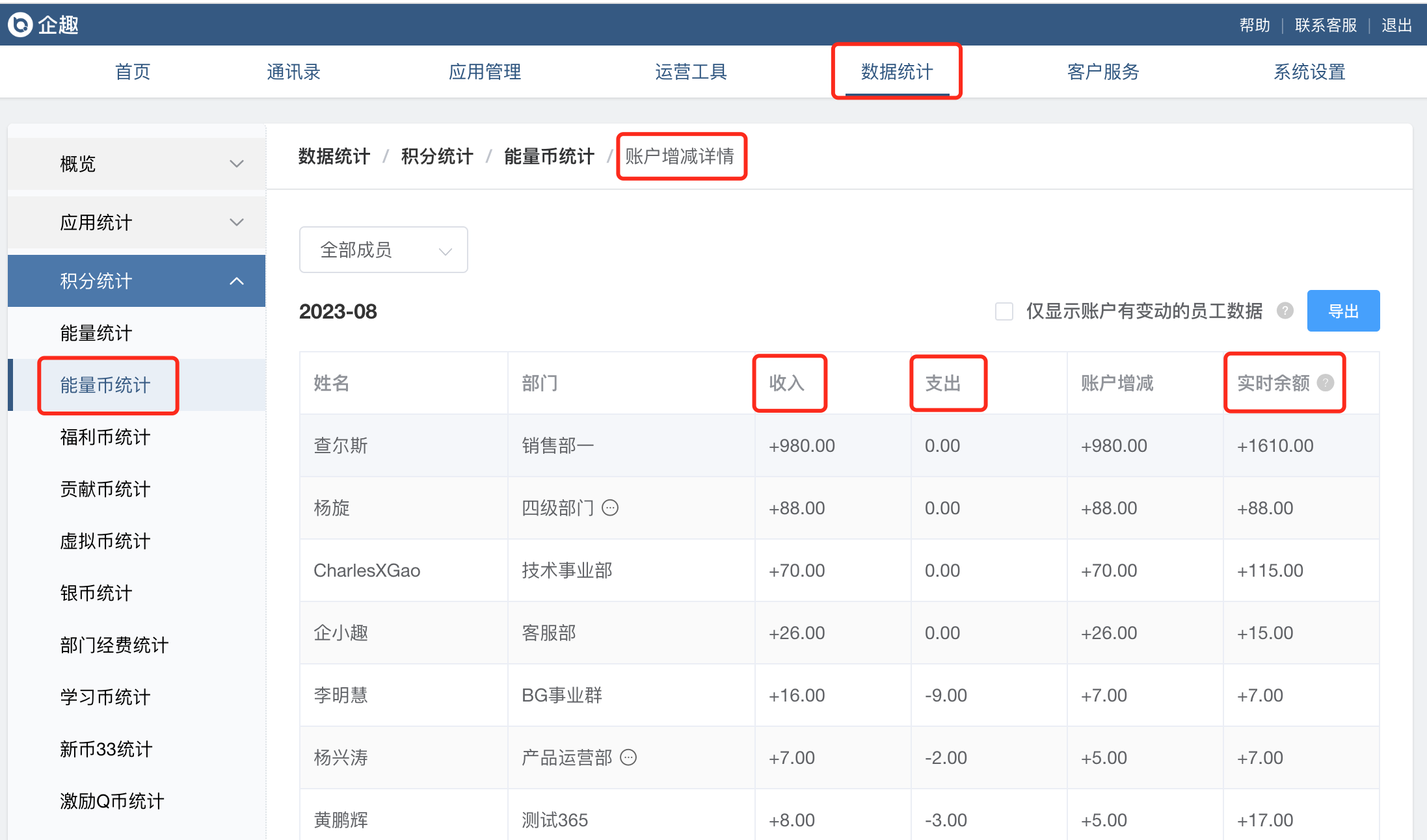The height and width of the screenshot is (840, 1427).
Task: Open the 客户服务 tab
Action: [1103, 72]
